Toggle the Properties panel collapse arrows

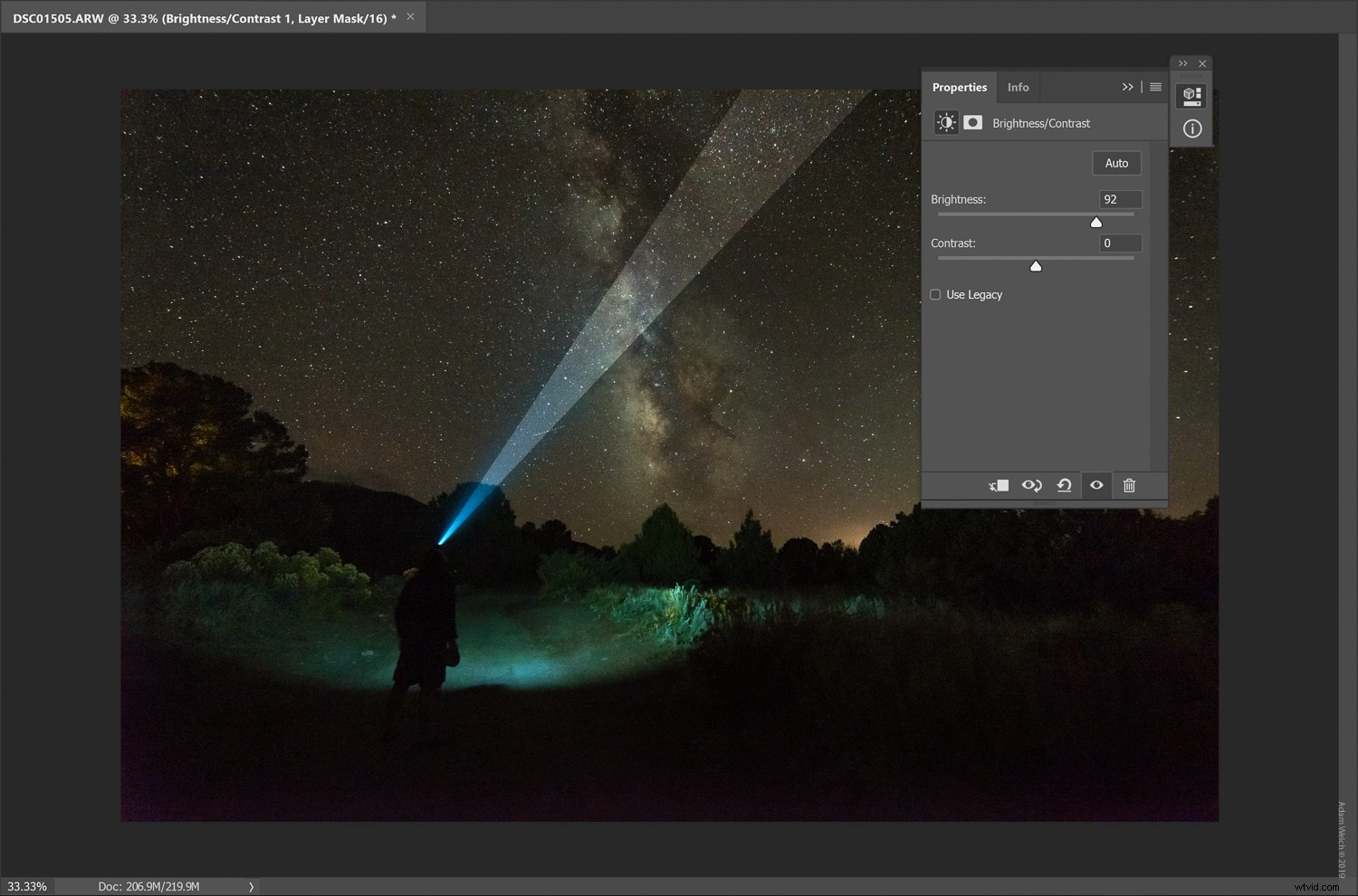[x=1128, y=86]
